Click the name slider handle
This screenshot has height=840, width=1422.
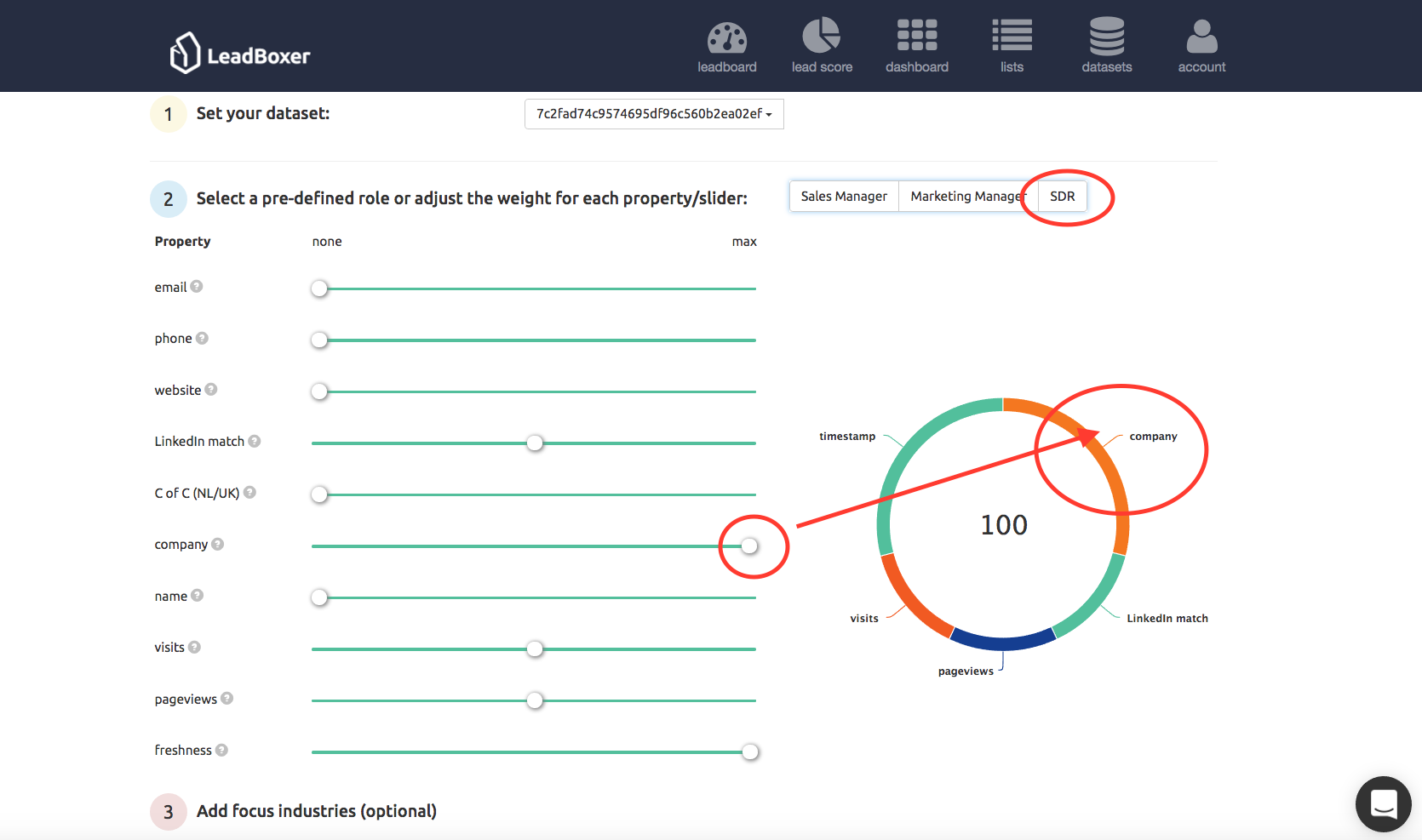coord(319,597)
